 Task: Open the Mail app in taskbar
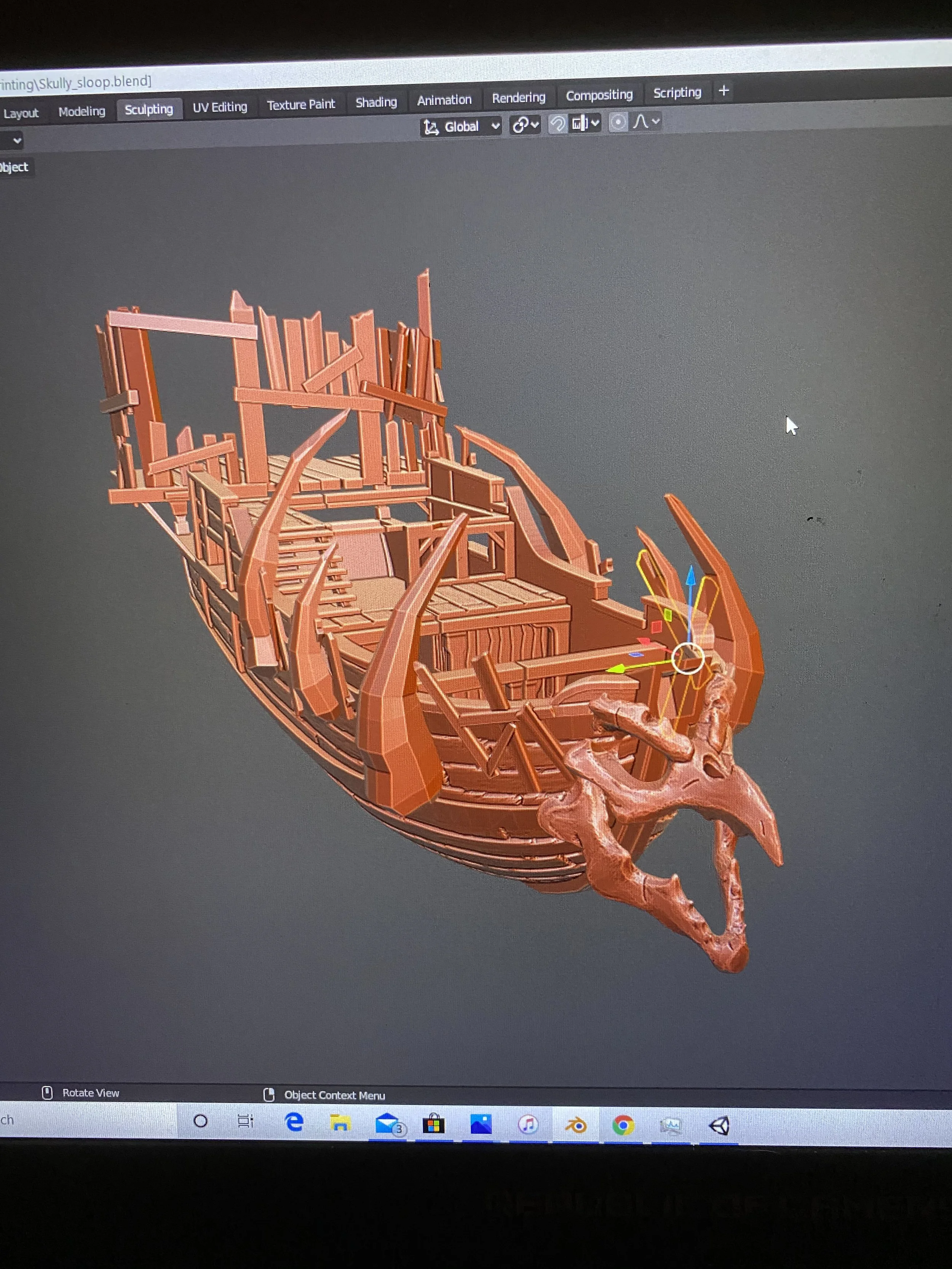[x=388, y=1123]
